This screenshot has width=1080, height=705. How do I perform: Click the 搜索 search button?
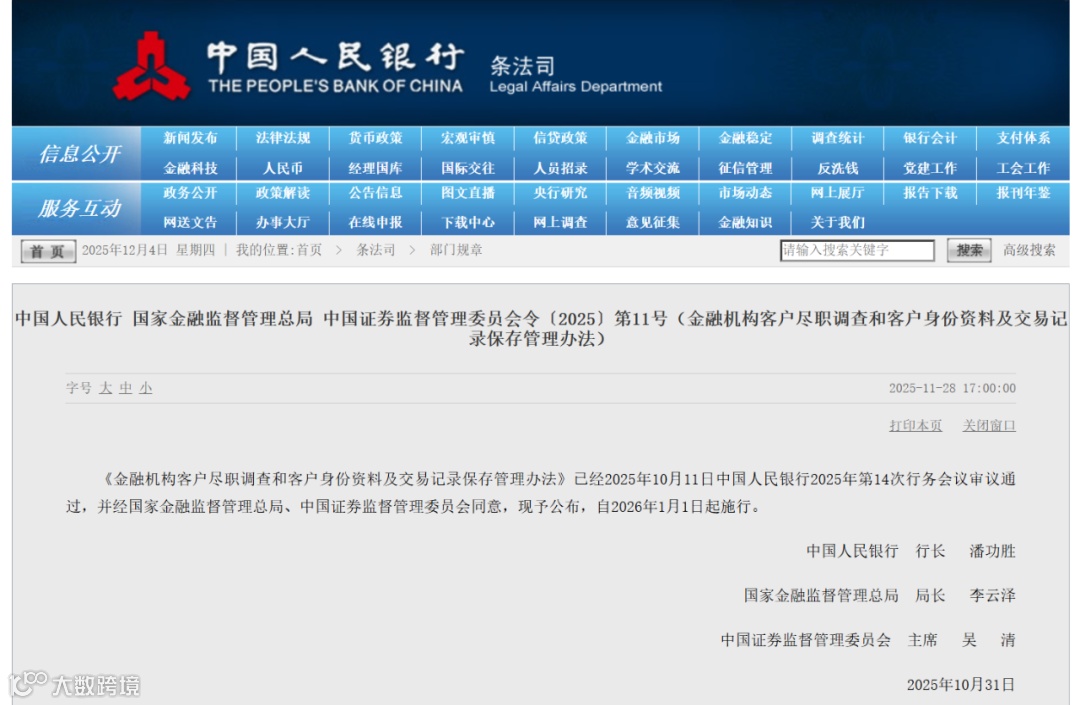click(969, 251)
